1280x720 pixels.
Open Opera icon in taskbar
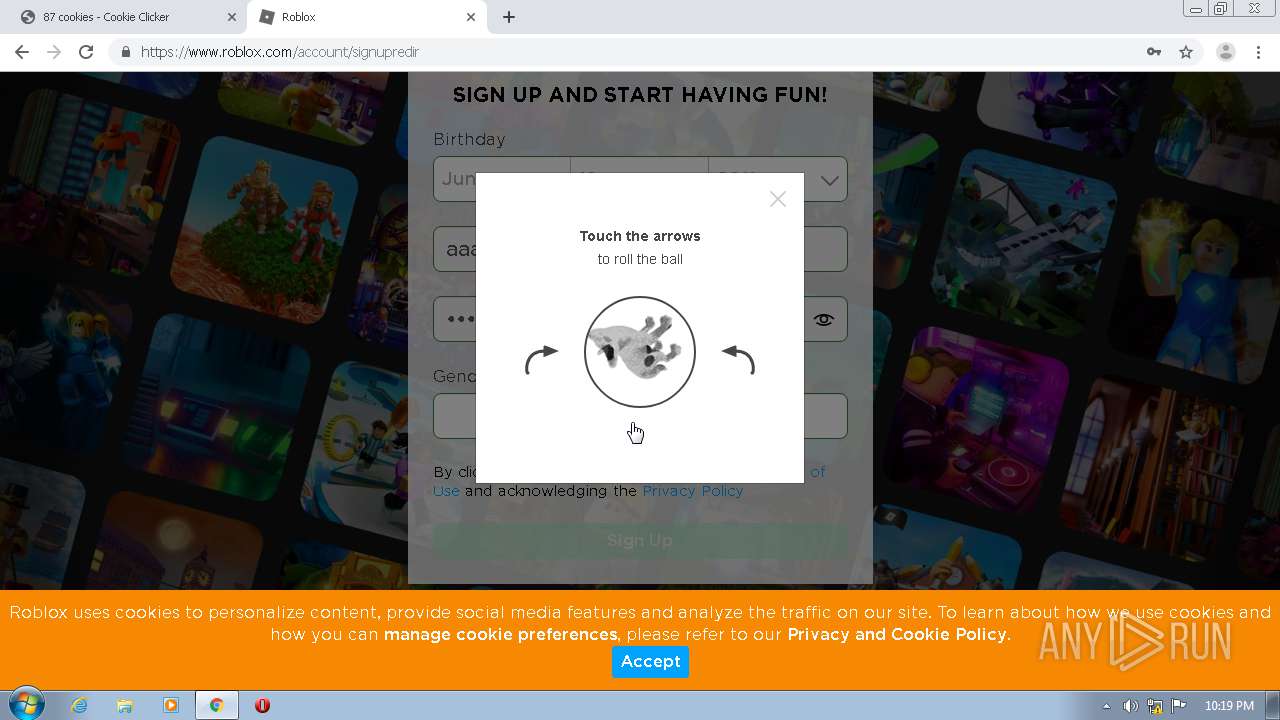tap(262, 706)
